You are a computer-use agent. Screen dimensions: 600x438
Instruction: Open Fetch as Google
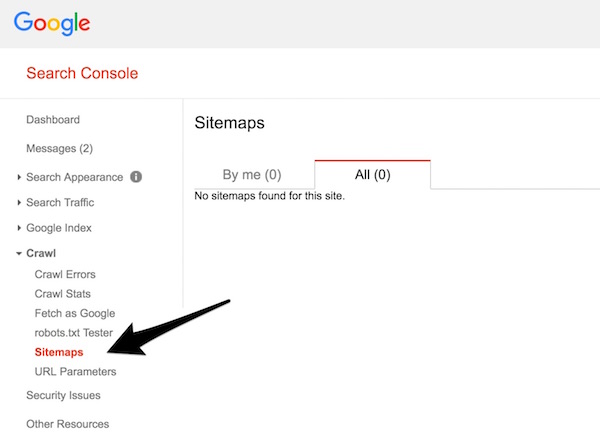tap(75, 313)
